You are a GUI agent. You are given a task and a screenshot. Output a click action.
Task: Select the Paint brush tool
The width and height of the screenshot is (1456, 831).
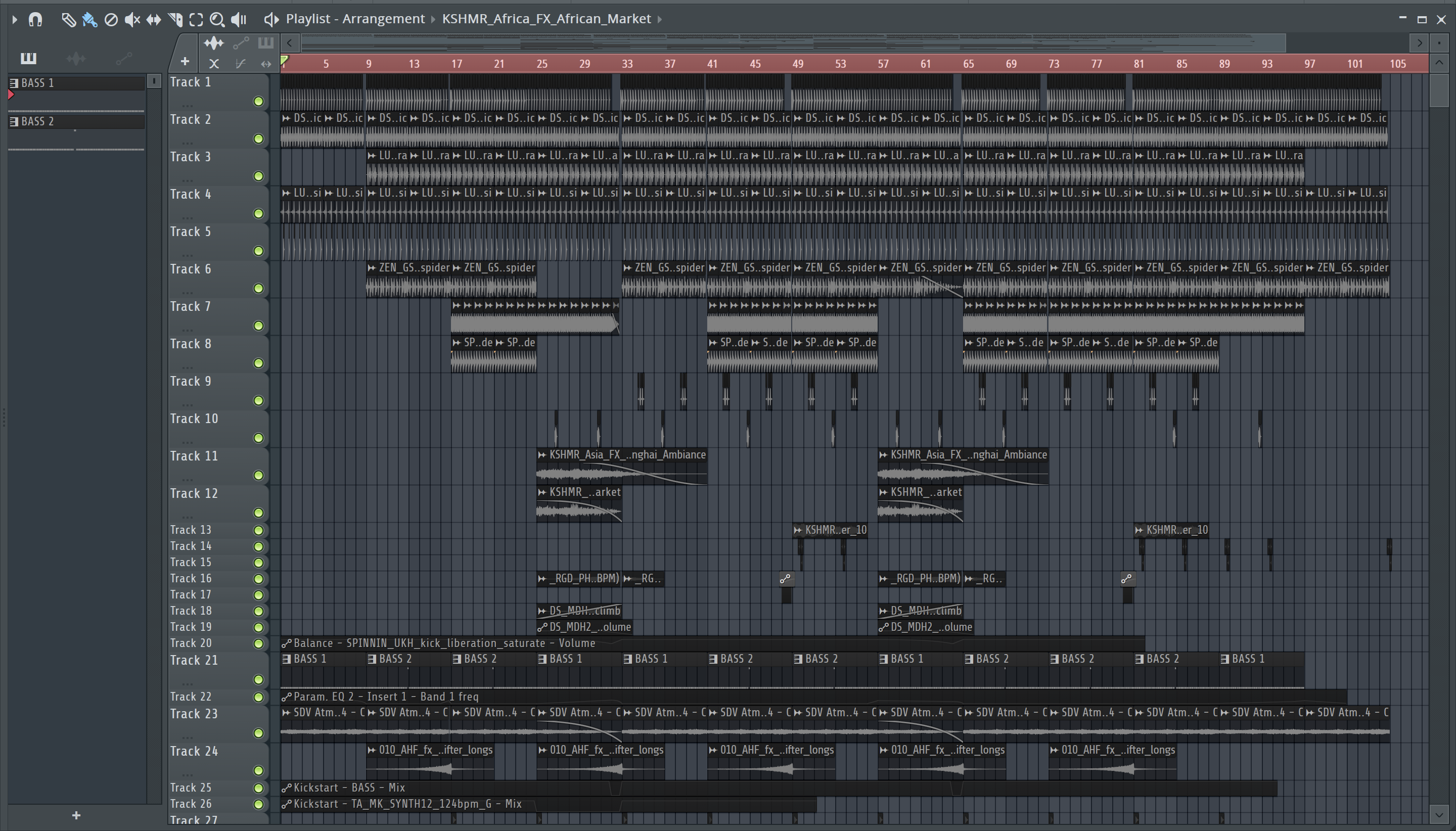click(89, 20)
